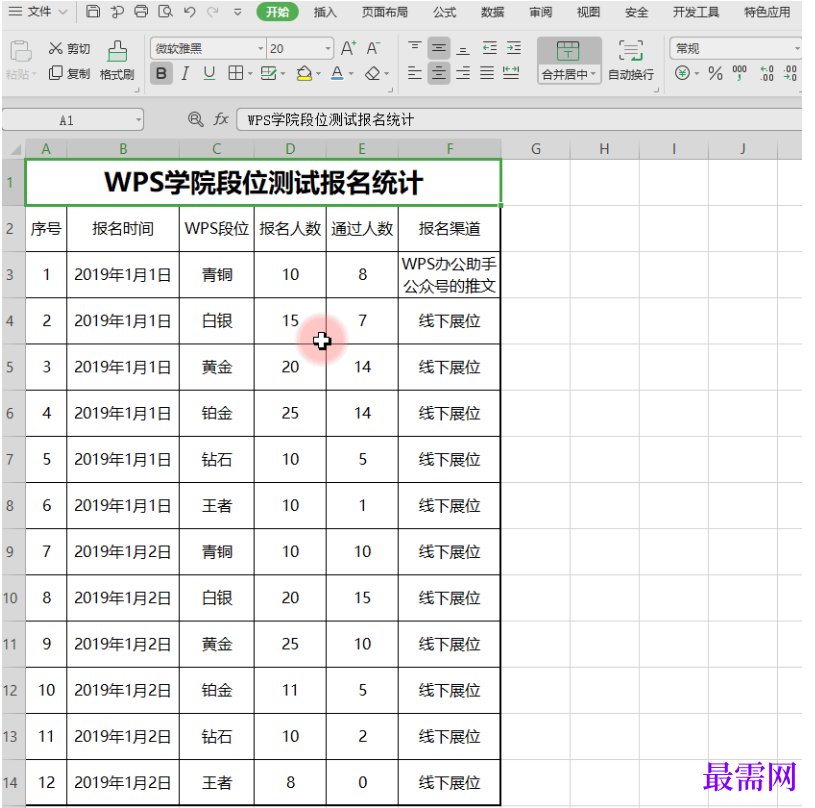The image size is (815, 808).
Task: Select the Format Painter (格式刷)
Action: pos(117,61)
